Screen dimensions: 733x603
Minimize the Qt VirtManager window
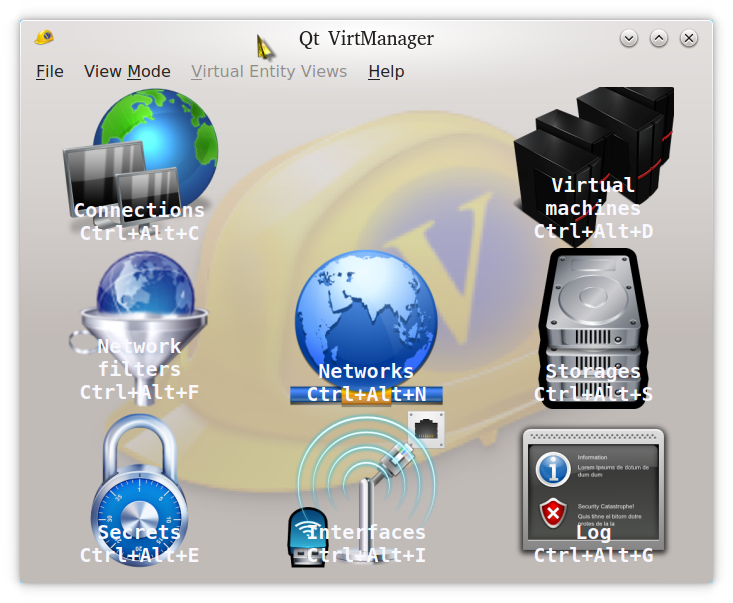(629, 38)
